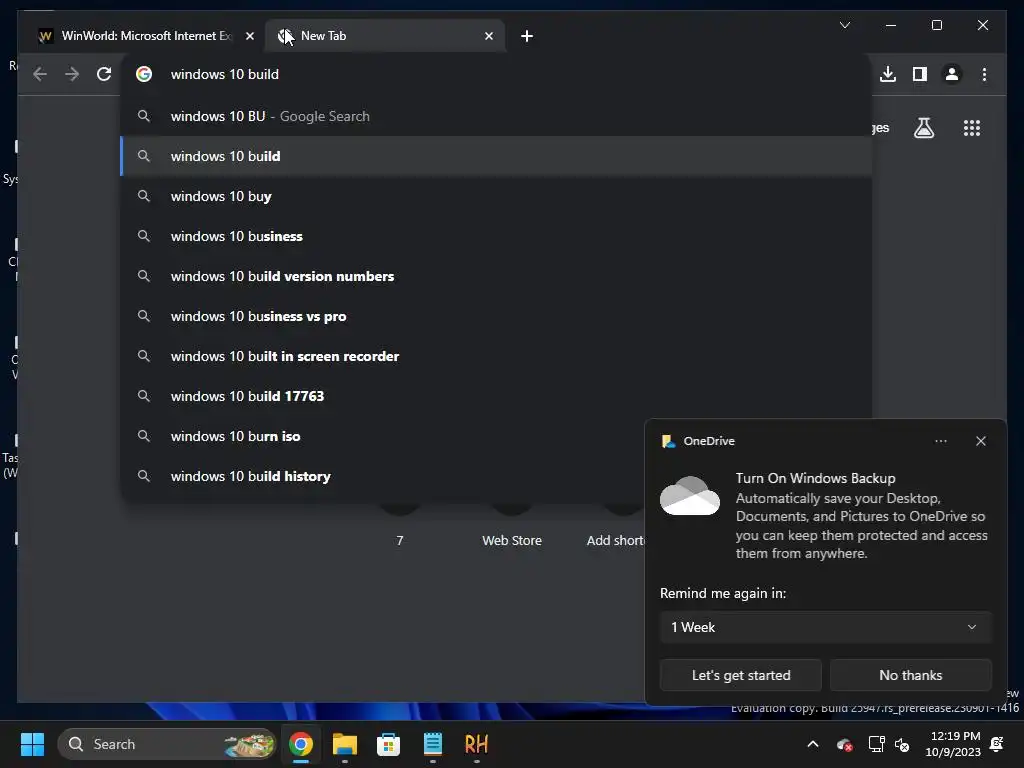Open the Chrome profile icon
Viewport: 1024px width, 768px height.
point(952,74)
